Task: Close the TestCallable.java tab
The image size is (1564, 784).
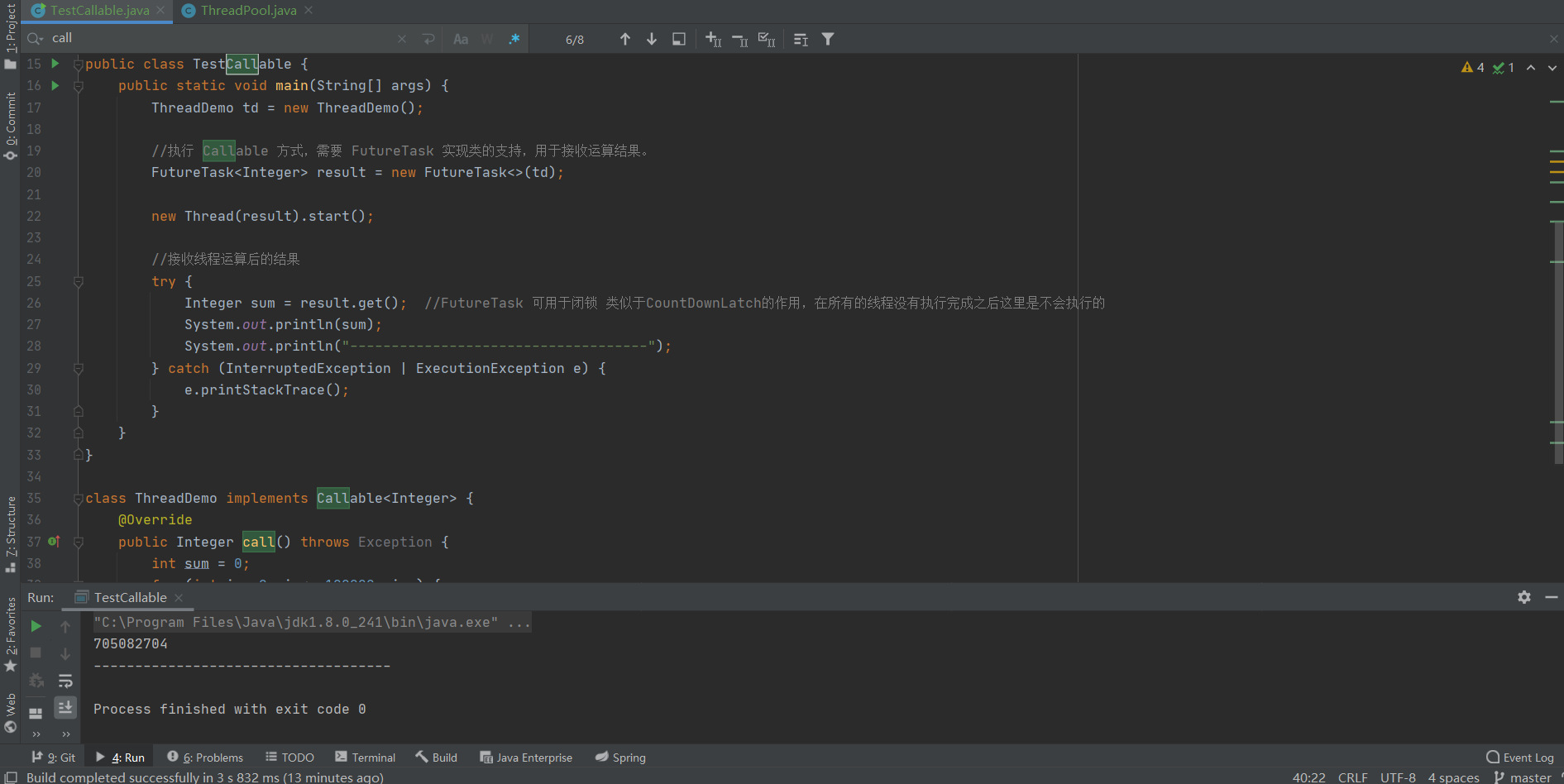Action: [160, 11]
